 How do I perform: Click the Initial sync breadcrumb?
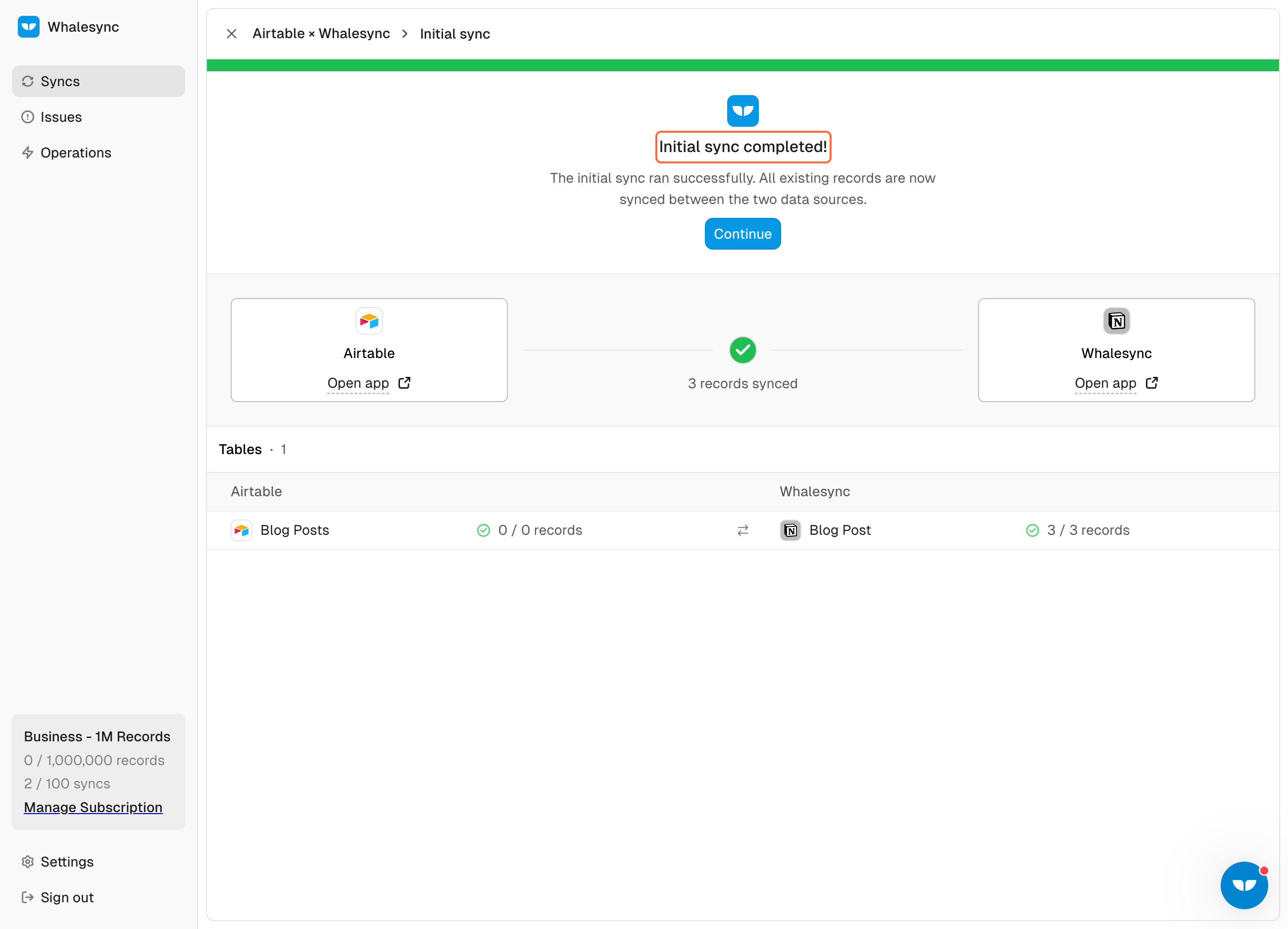coord(455,34)
